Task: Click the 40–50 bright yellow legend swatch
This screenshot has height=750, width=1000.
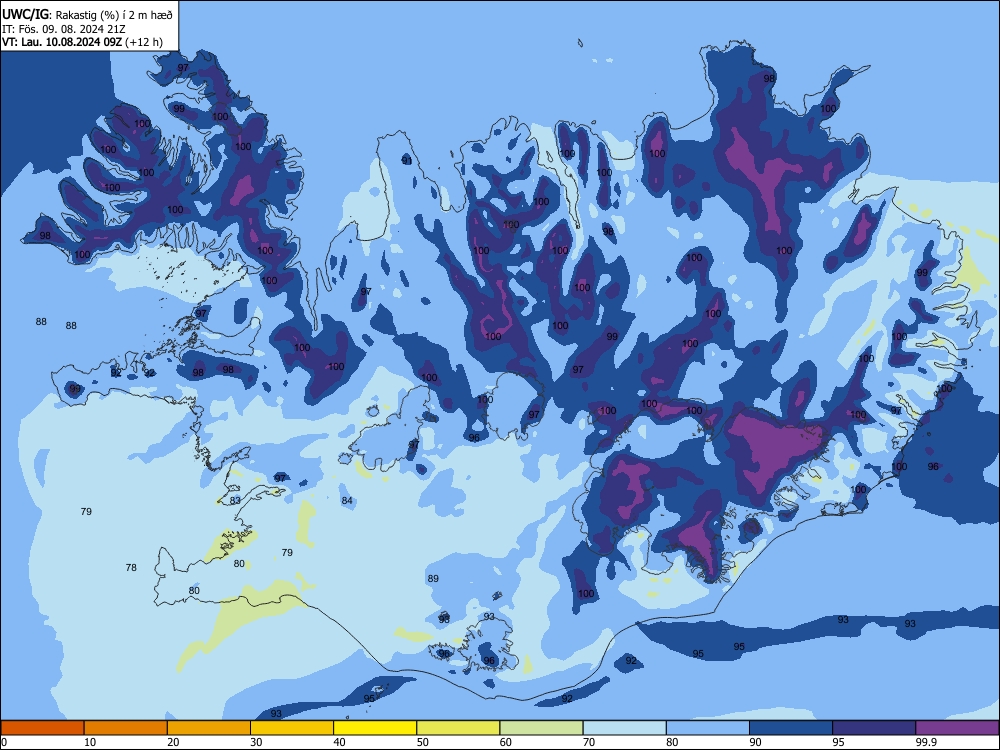Action: [375, 728]
